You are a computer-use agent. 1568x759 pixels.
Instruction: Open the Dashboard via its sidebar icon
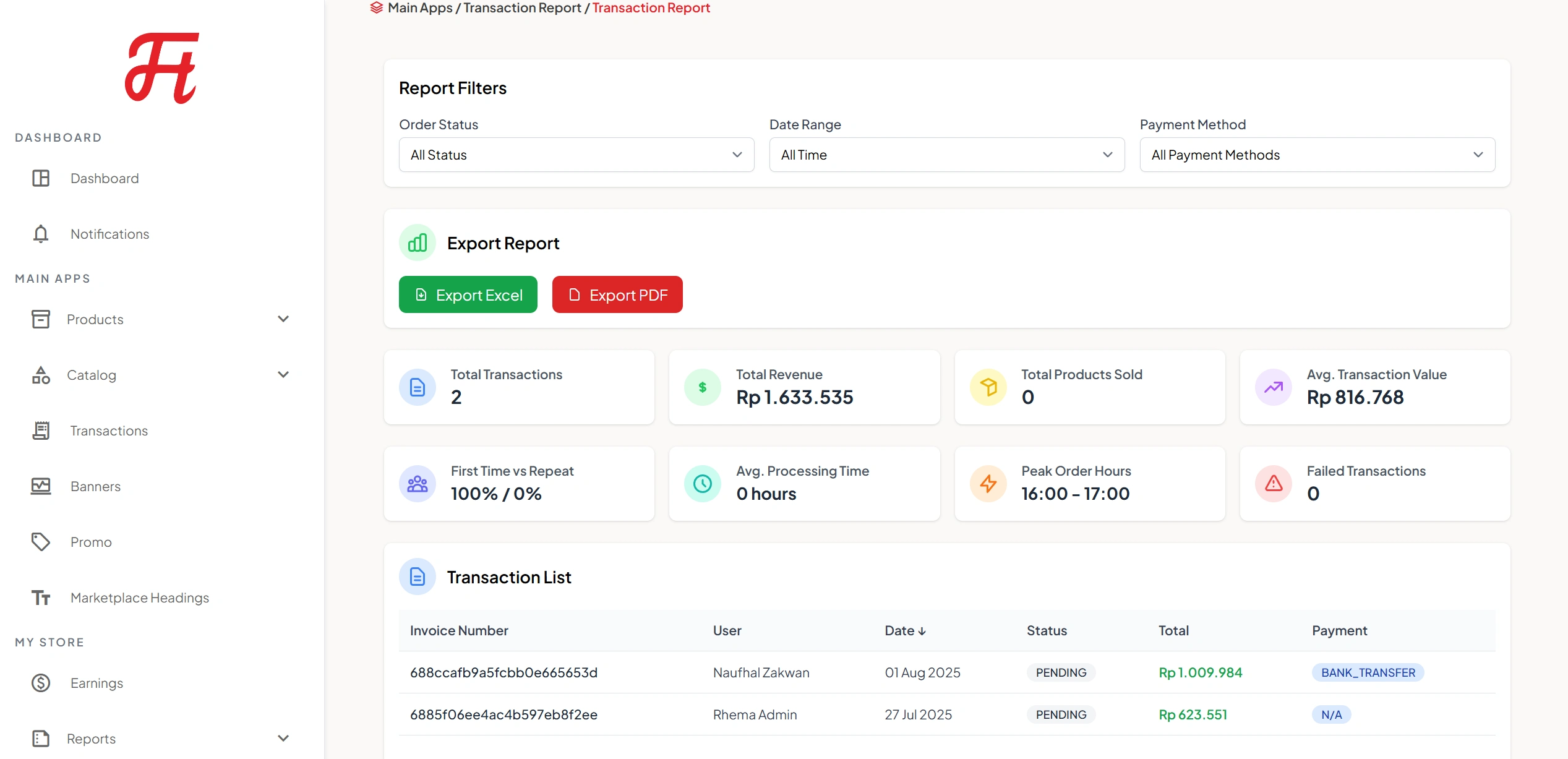click(40, 178)
